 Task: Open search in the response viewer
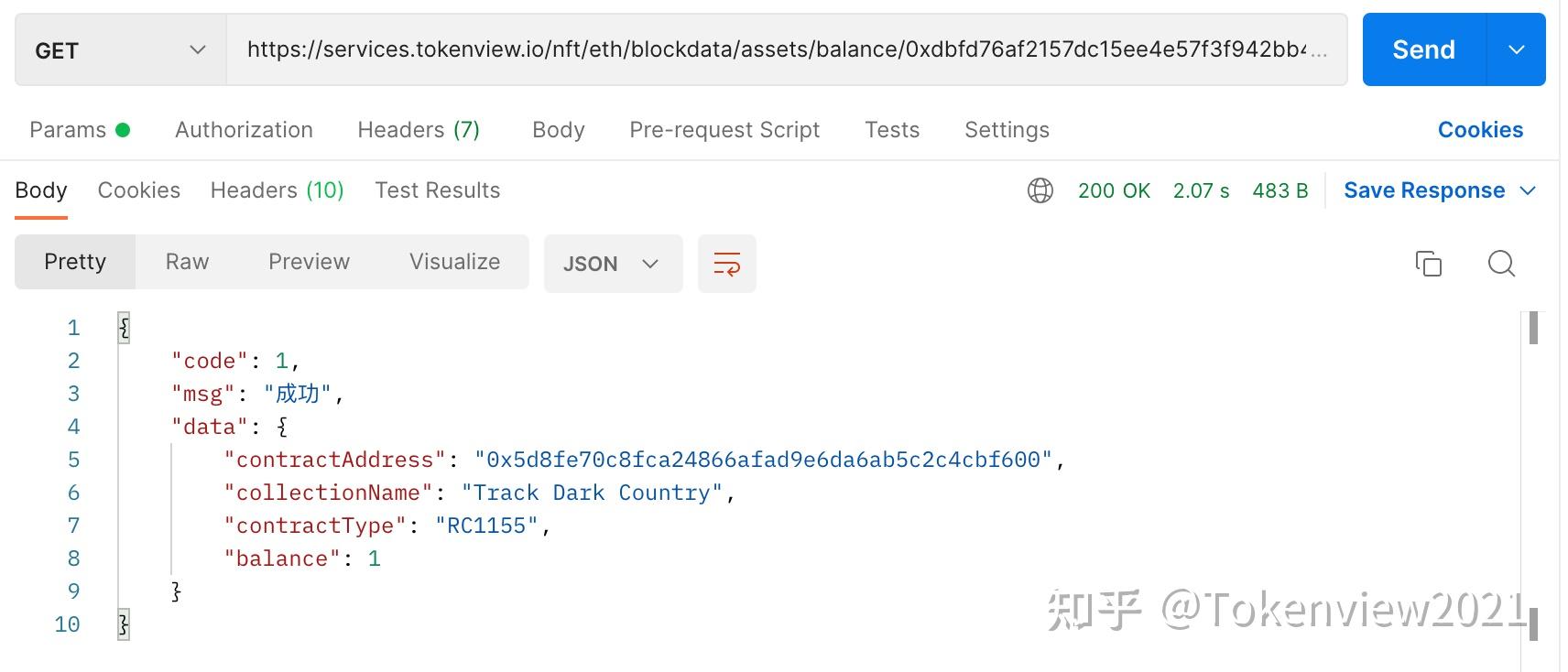(1501, 264)
